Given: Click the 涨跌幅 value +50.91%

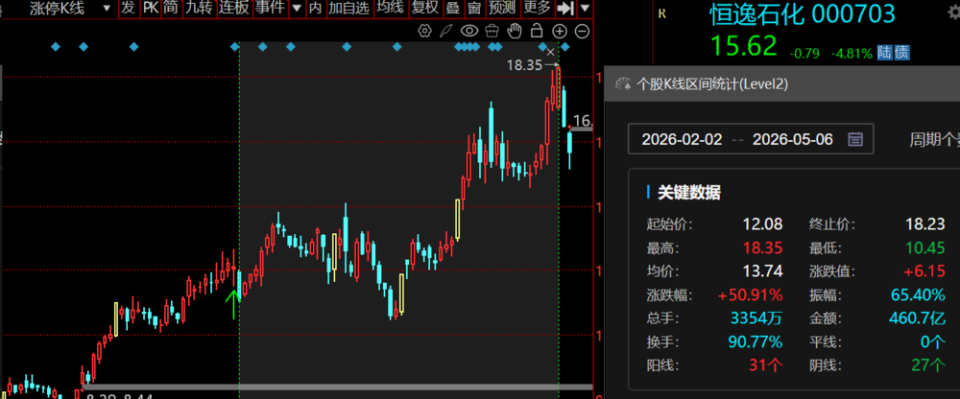Looking at the screenshot, I should [x=750, y=295].
